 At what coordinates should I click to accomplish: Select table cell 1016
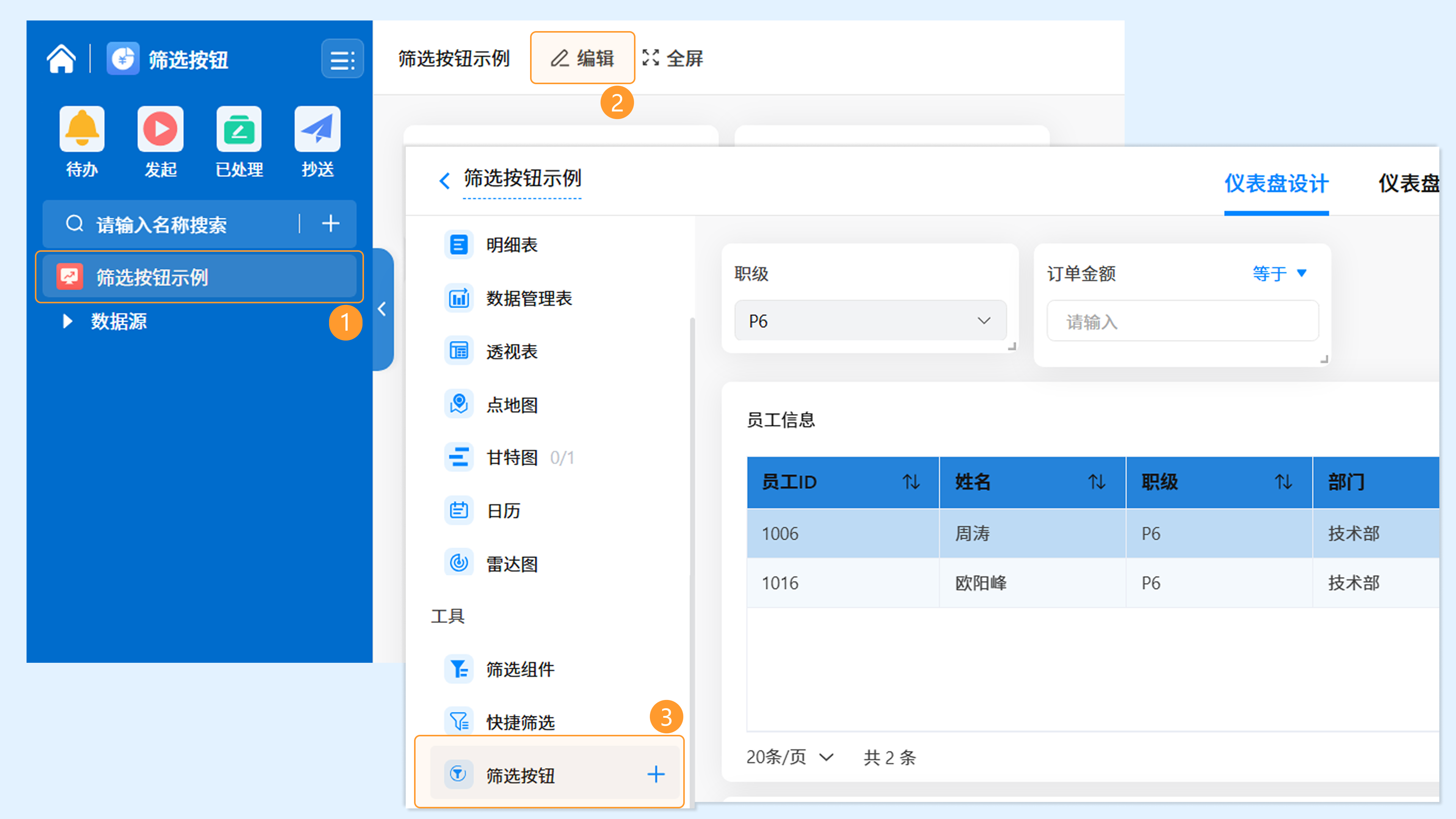click(x=843, y=583)
